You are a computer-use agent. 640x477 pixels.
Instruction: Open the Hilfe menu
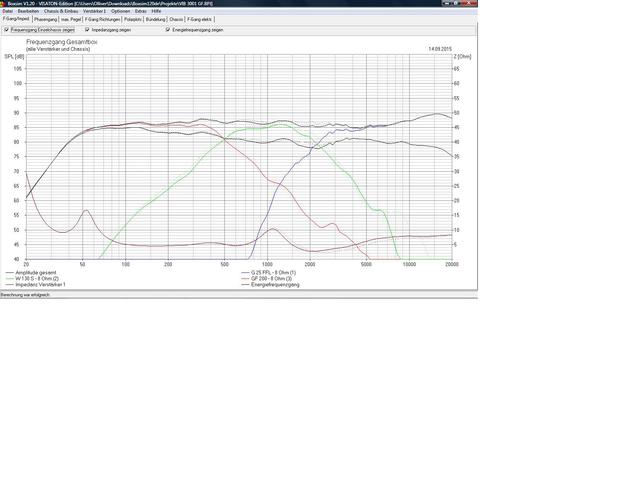point(156,11)
